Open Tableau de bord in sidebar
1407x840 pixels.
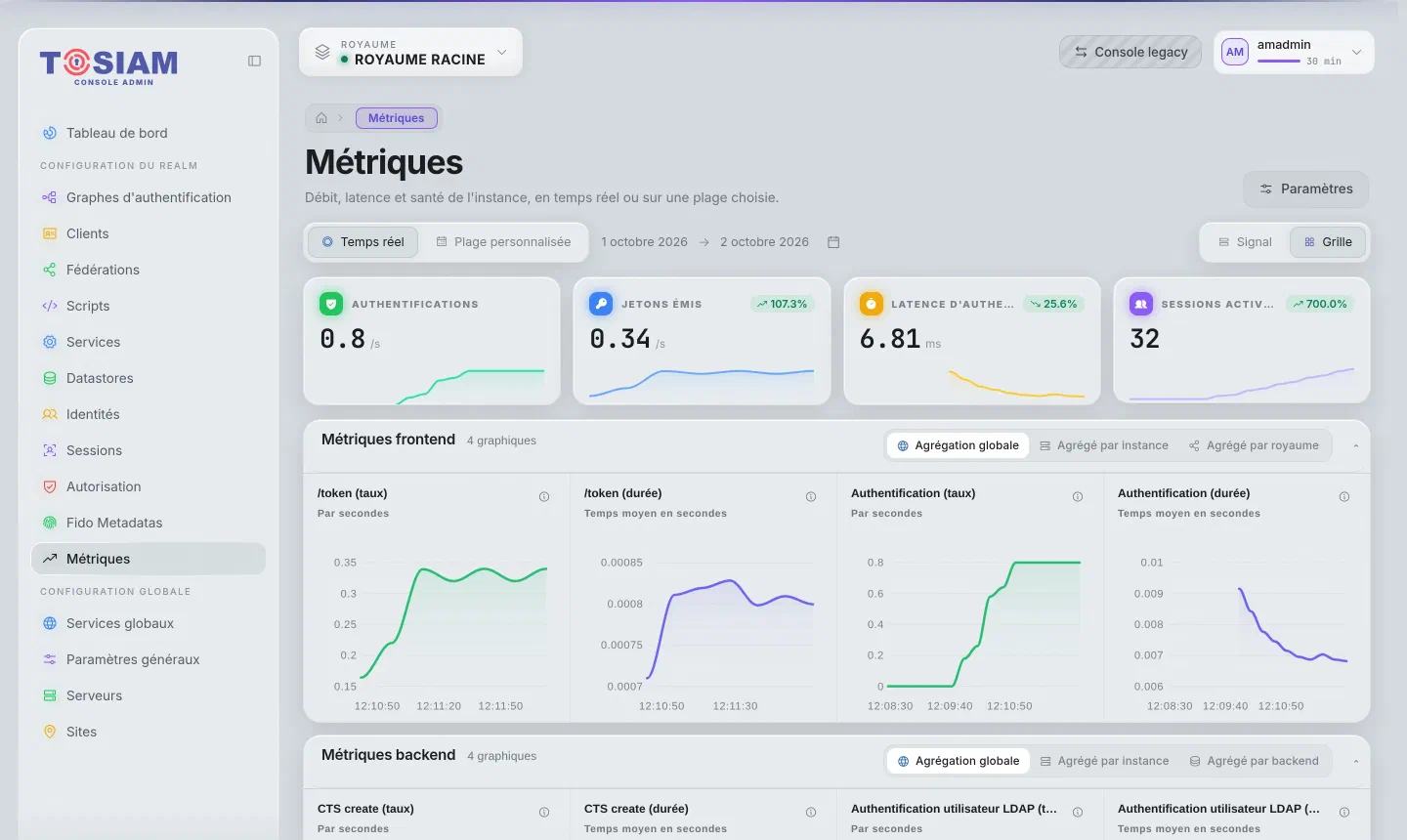click(149, 133)
